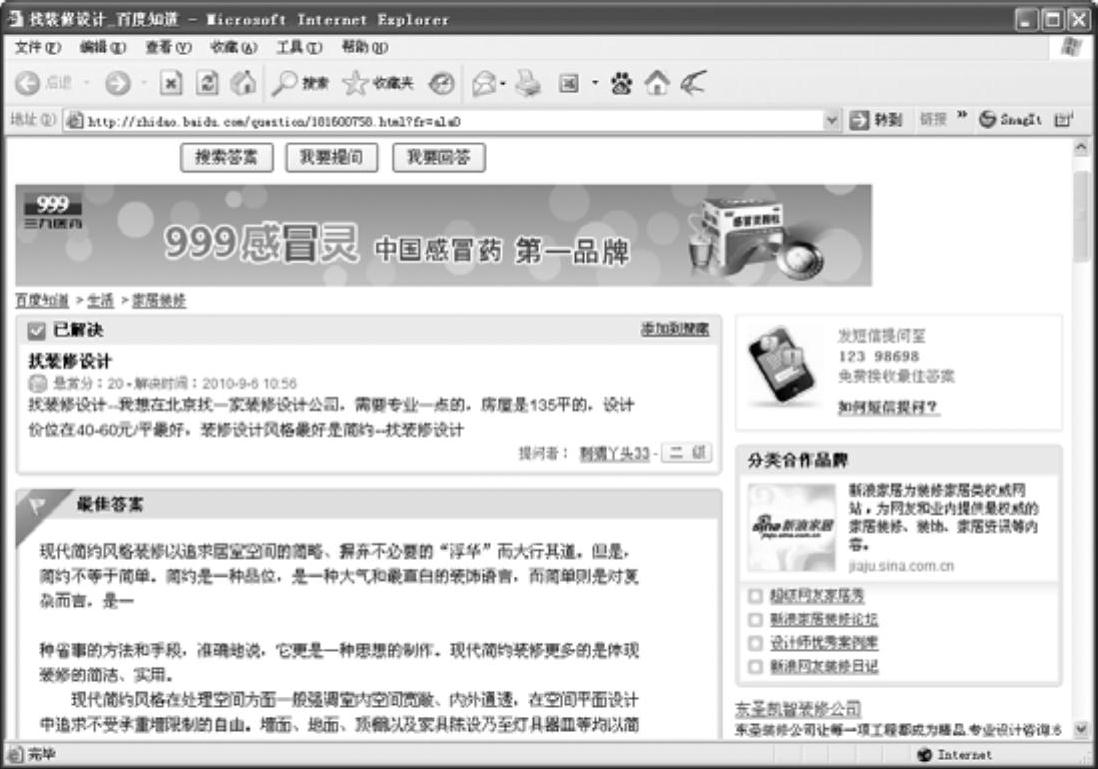Open the 收藏 menu
The image size is (1098, 769).
point(233,47)
